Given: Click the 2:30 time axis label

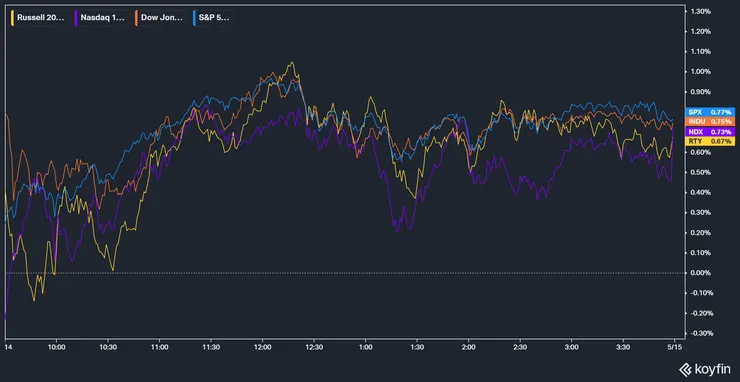Looking at the screenshot, I should [x=520, y=348].
